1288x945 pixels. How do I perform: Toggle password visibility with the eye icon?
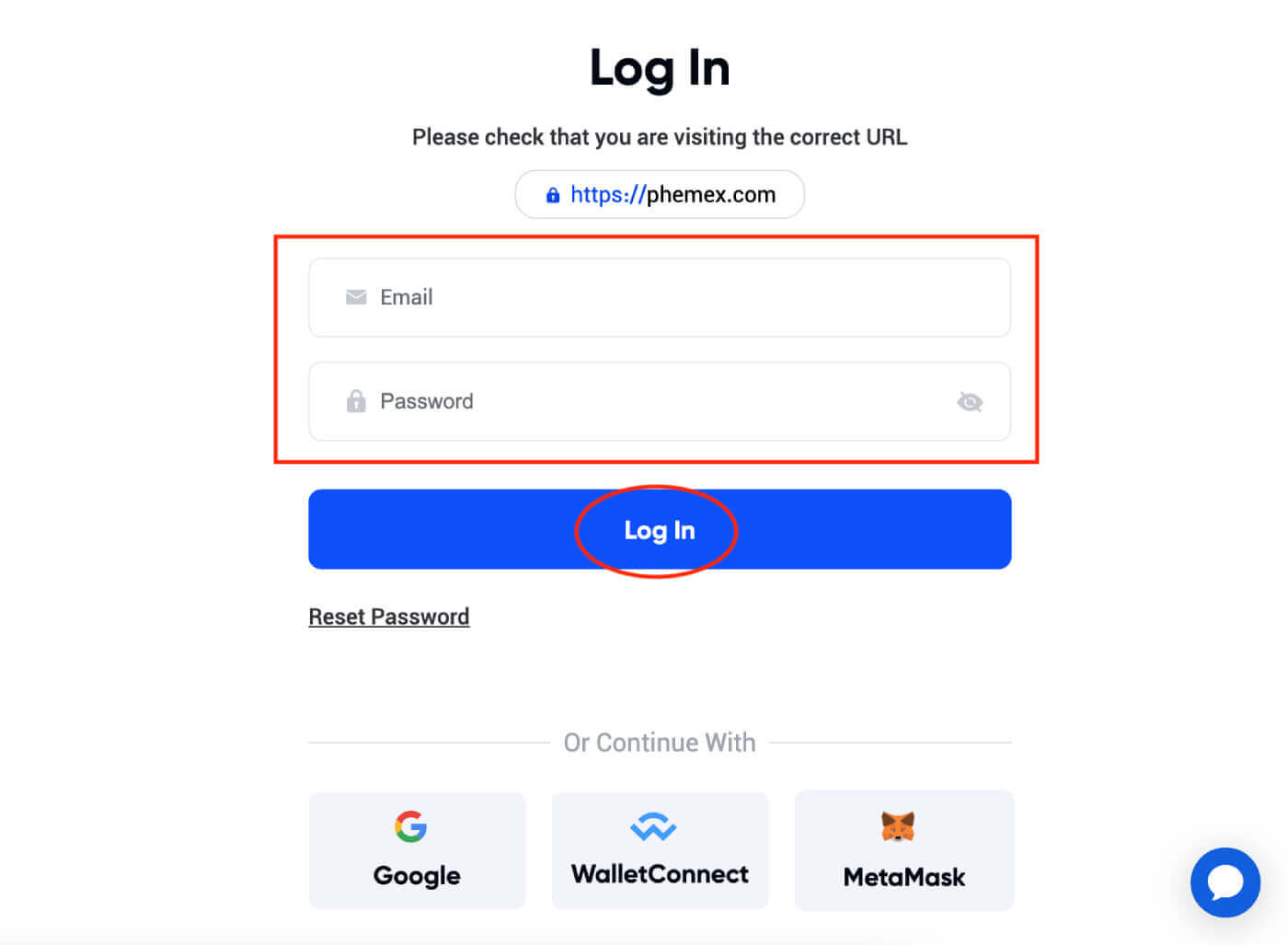tap(970, 401)
